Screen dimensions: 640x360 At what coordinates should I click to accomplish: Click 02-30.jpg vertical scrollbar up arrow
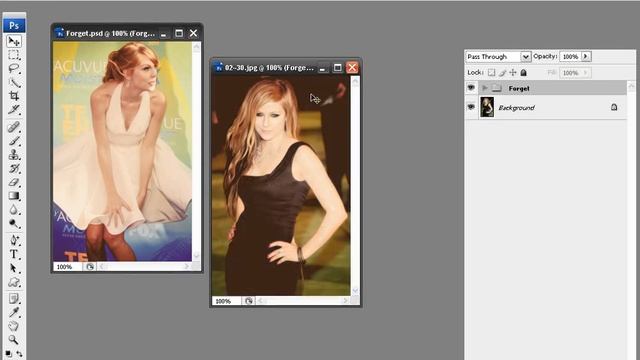point(355,81)
